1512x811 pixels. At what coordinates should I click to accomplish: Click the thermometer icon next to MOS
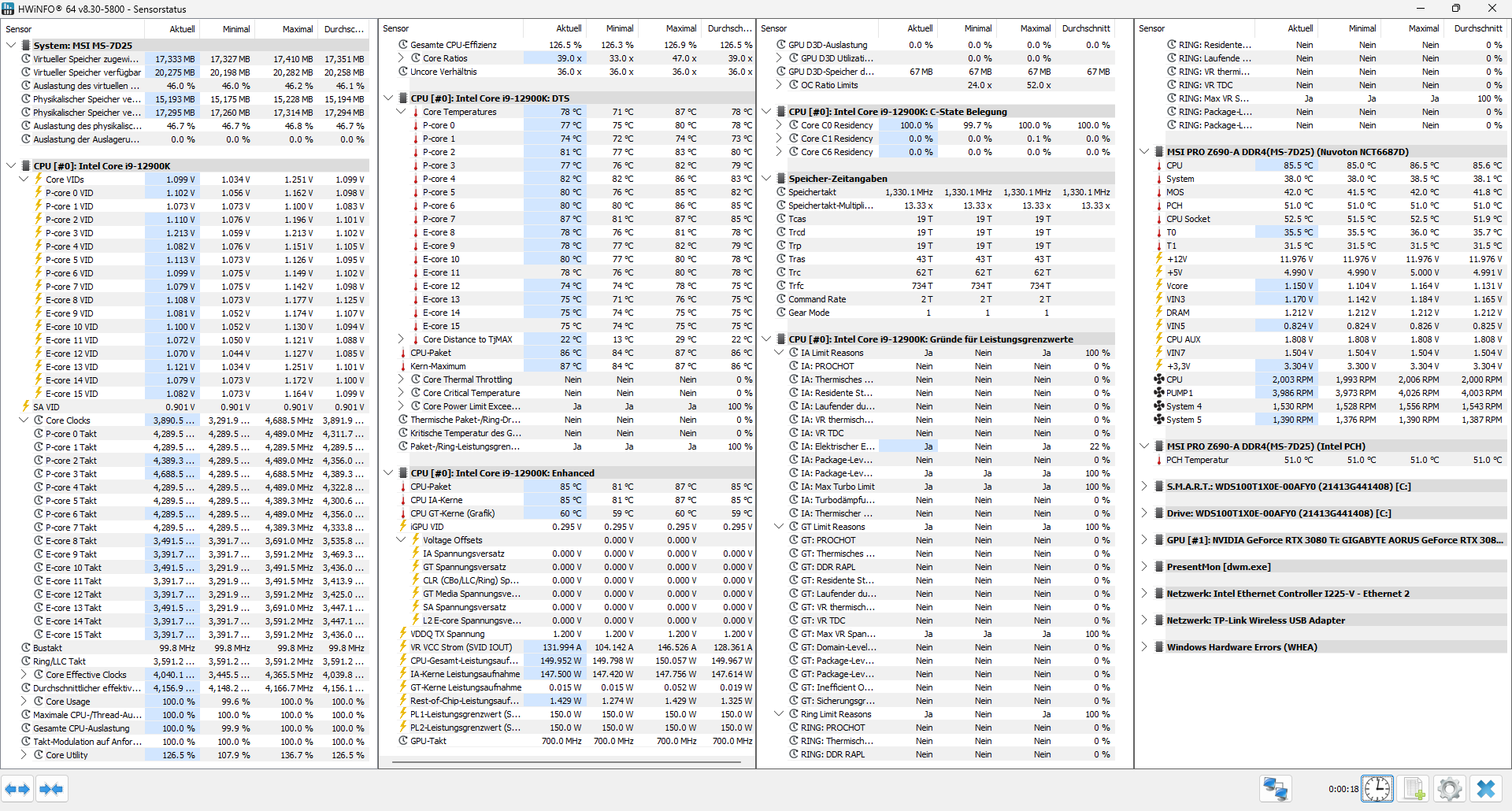[1158, 192]
